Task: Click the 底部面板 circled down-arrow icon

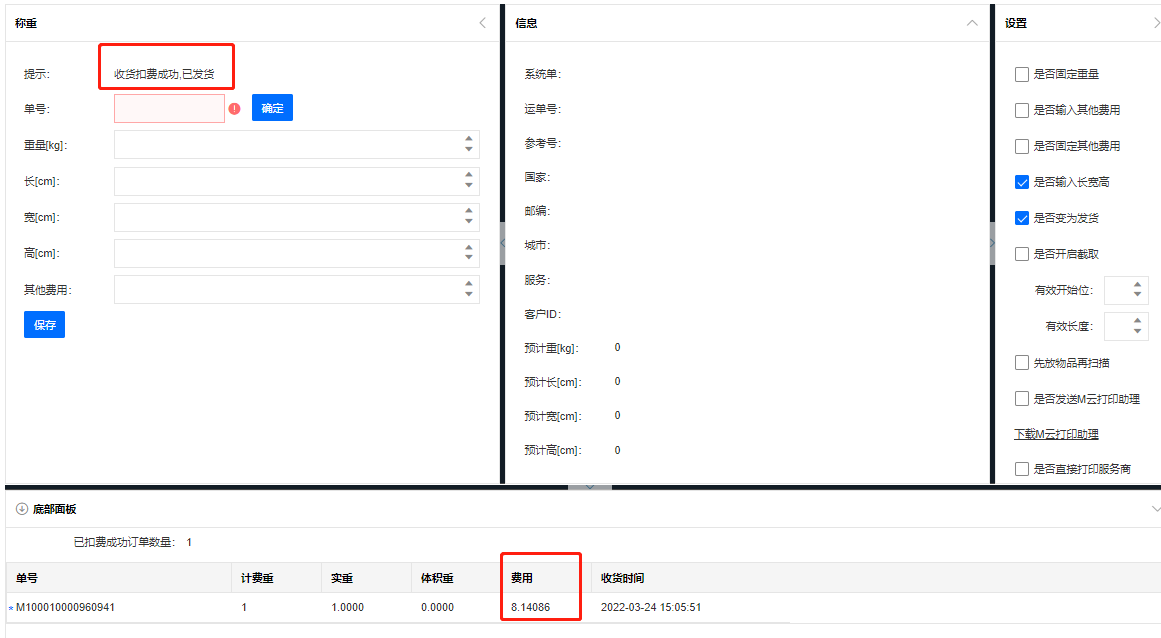Action: pyautogui.click(x=21, y=508)
